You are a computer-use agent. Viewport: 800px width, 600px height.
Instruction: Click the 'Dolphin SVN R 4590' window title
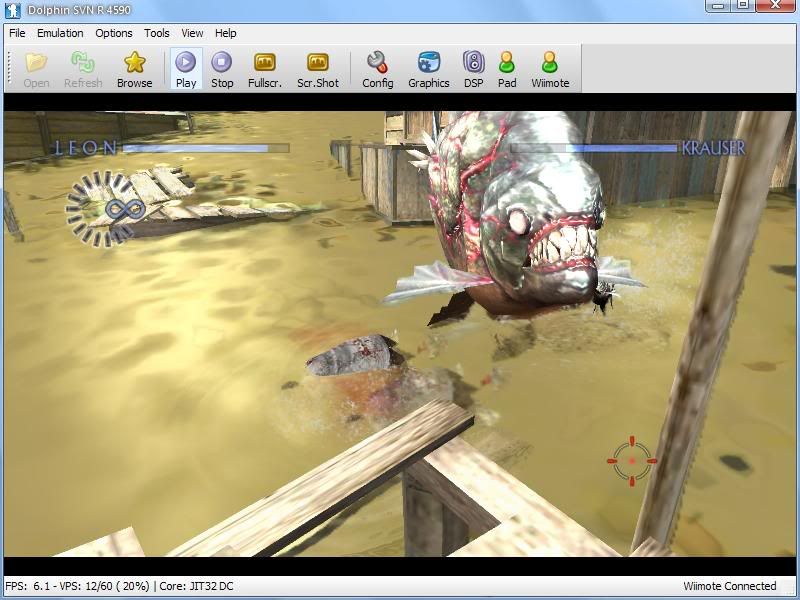pyautogui.click(x=79, y=10)
